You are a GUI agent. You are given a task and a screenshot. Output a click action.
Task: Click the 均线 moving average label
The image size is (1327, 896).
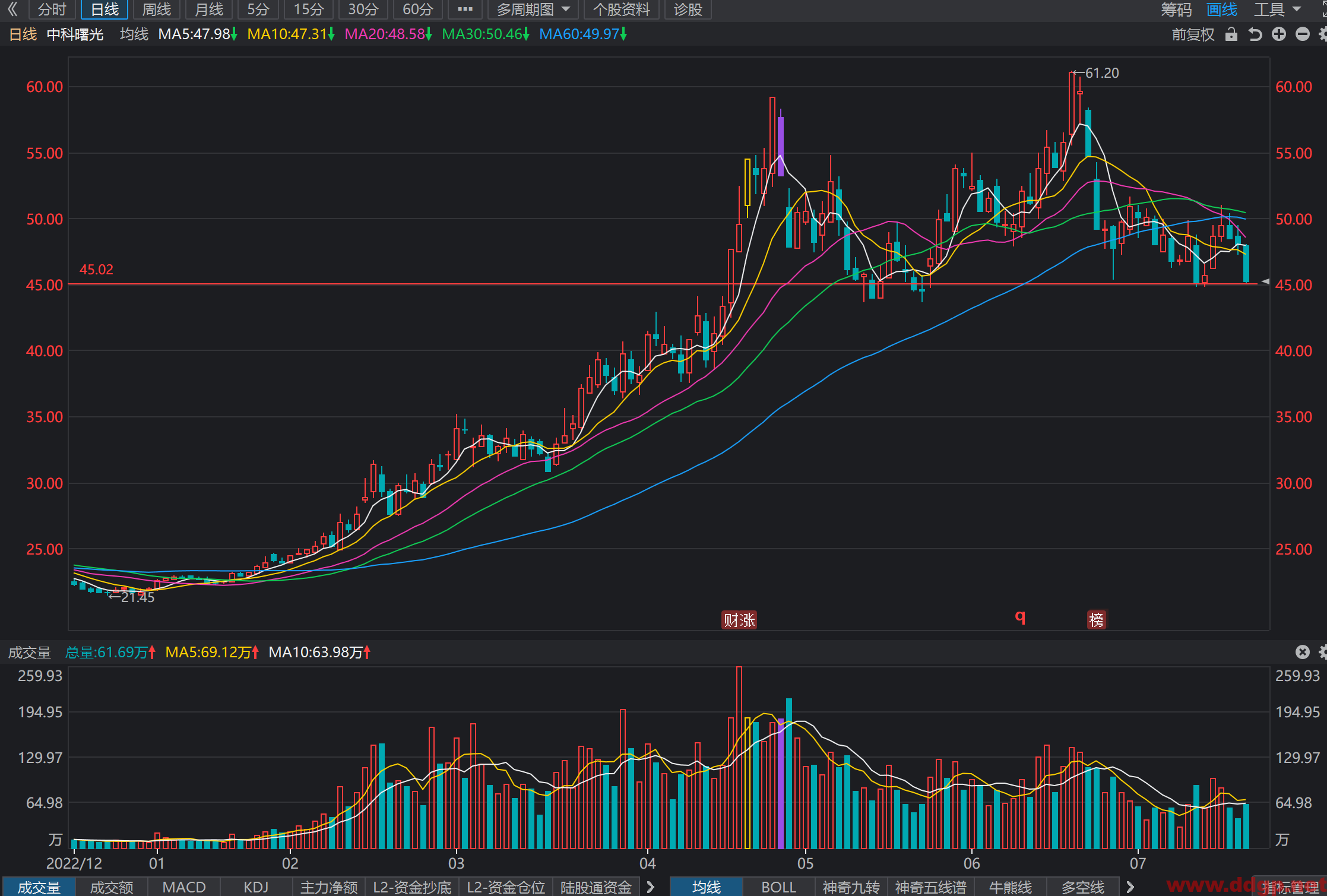click(134, 34)
